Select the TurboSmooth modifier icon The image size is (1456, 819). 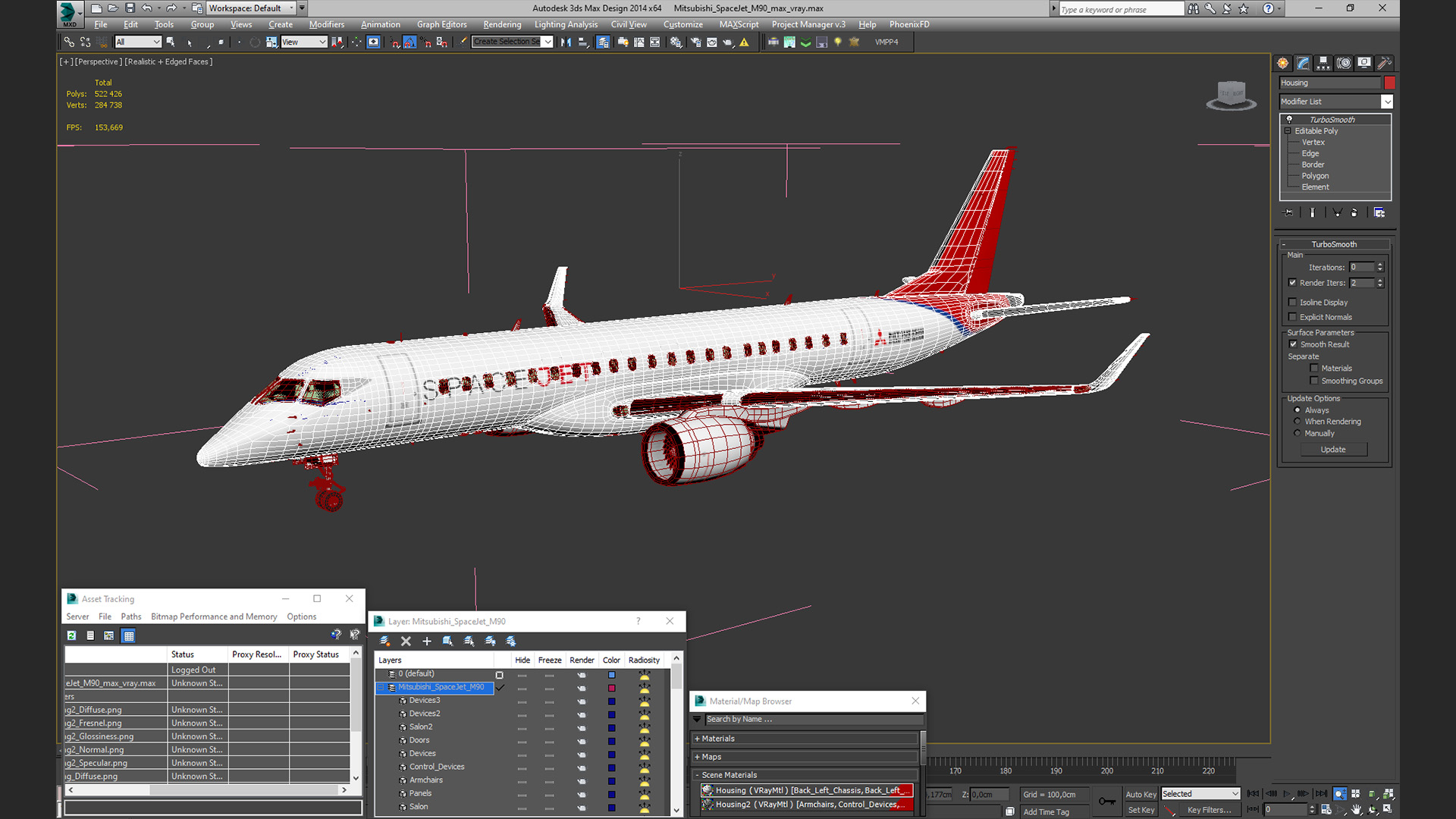[x=1291, y=119]
